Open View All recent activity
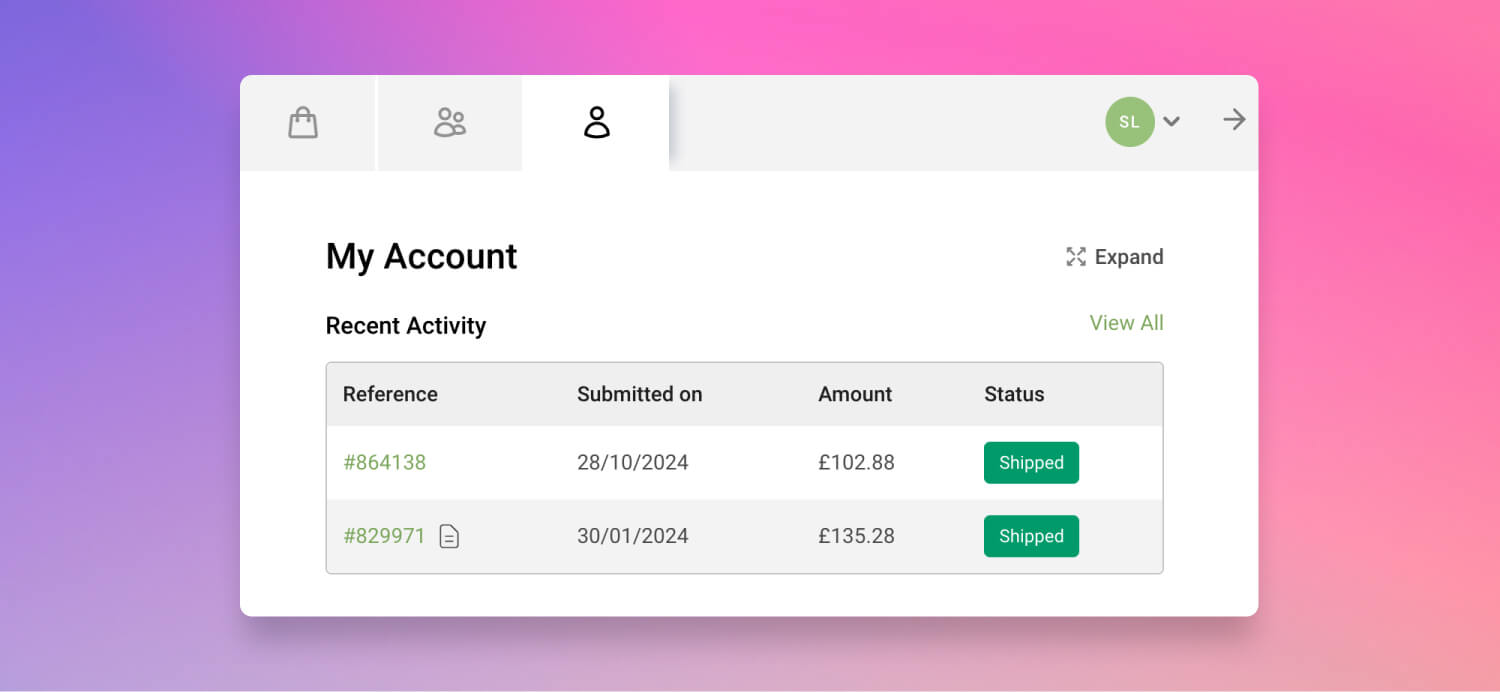Image resolution: width=1500 pixels, height=692 pixels. click(x=1126, y=323)
